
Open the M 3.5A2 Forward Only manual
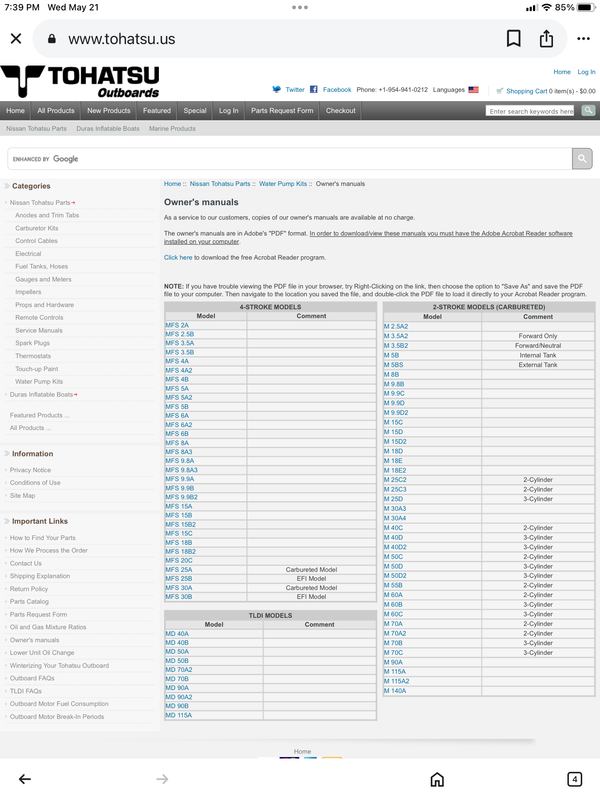pyautogui.click(x=396, y=336)
